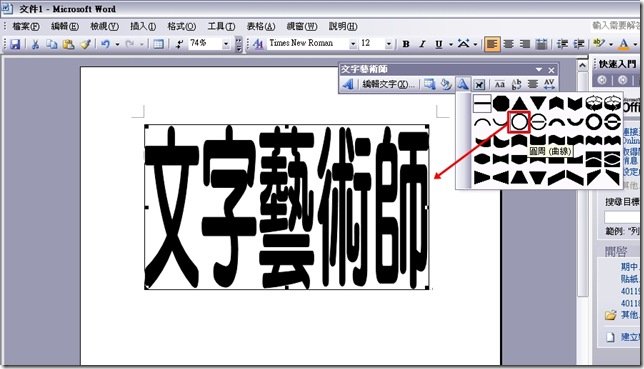Click the 其他 link in task pane
644x369 pixels.
(630, 315)
